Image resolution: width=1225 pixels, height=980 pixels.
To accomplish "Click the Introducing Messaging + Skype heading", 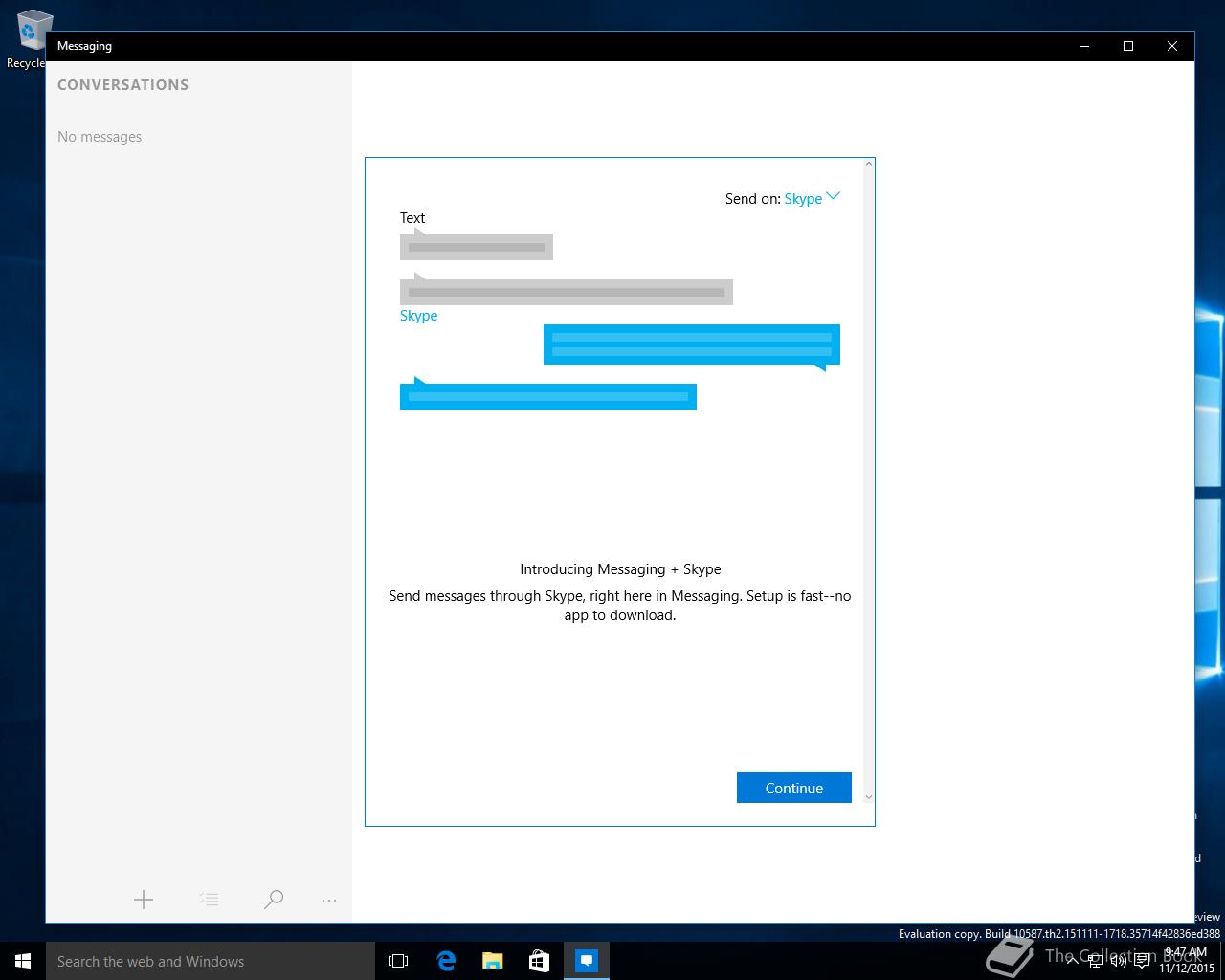I will point(620,569).
